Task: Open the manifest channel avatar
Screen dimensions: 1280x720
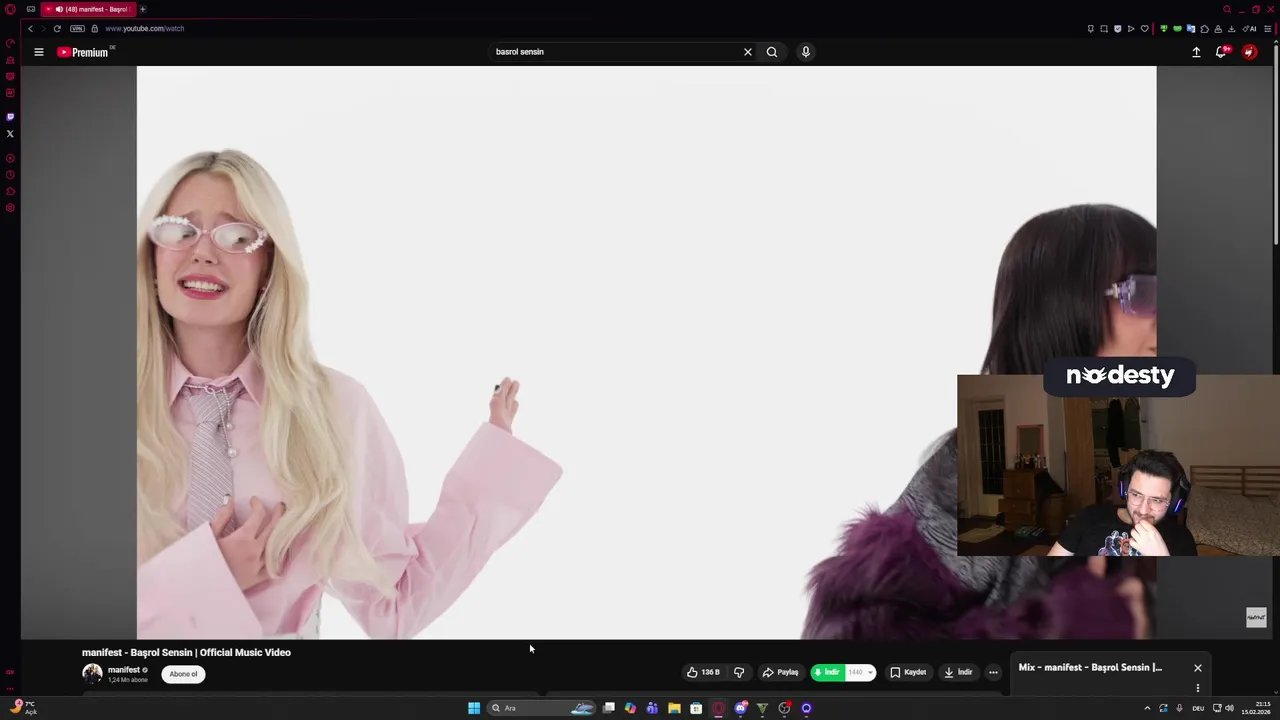Action: (92, 674)
